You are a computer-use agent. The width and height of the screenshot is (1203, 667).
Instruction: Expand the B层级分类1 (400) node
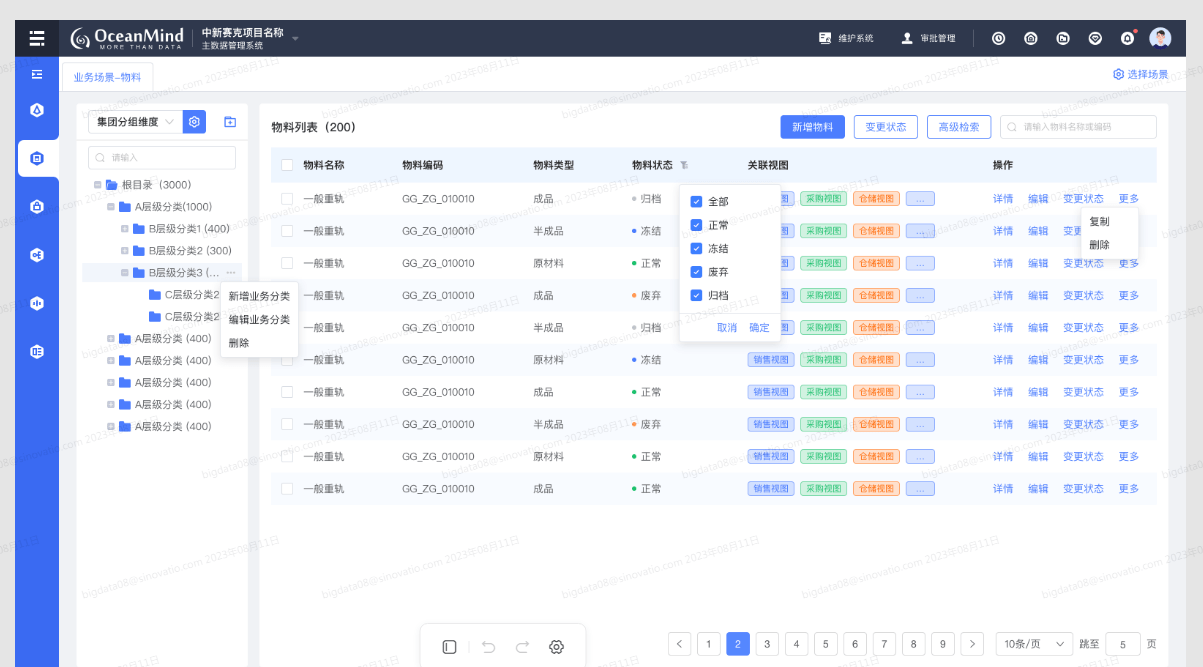coord(125,229)
